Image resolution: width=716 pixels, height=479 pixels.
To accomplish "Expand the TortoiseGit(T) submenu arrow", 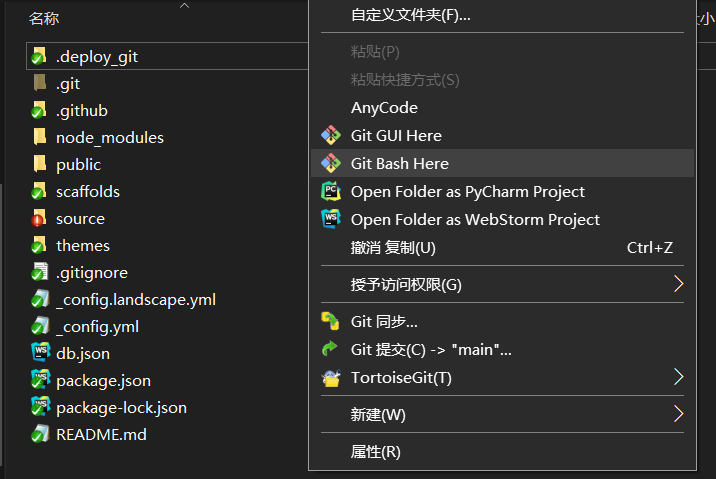I will point(679,377).
